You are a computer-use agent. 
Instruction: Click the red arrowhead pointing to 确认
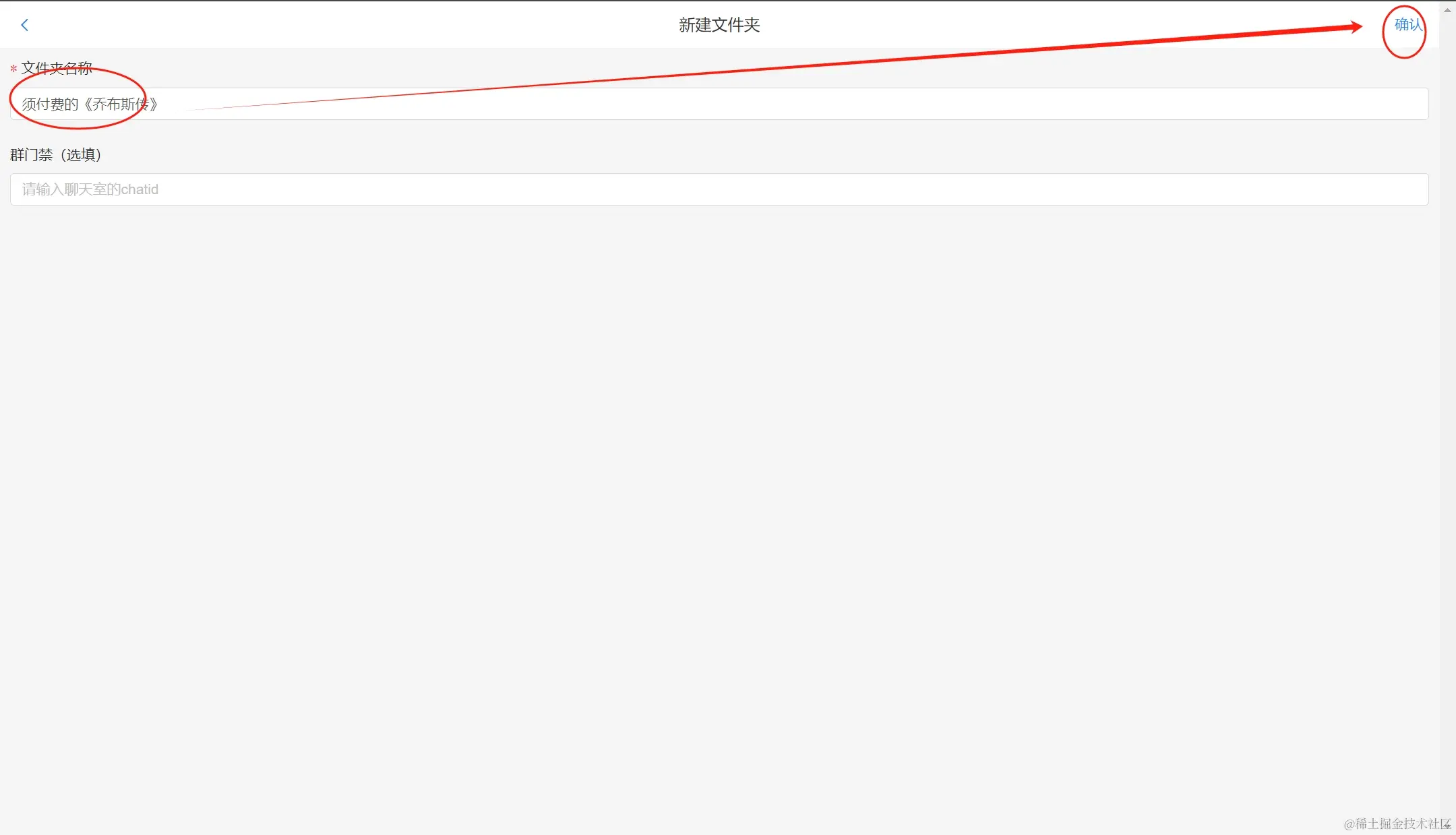pos(1352,27)
